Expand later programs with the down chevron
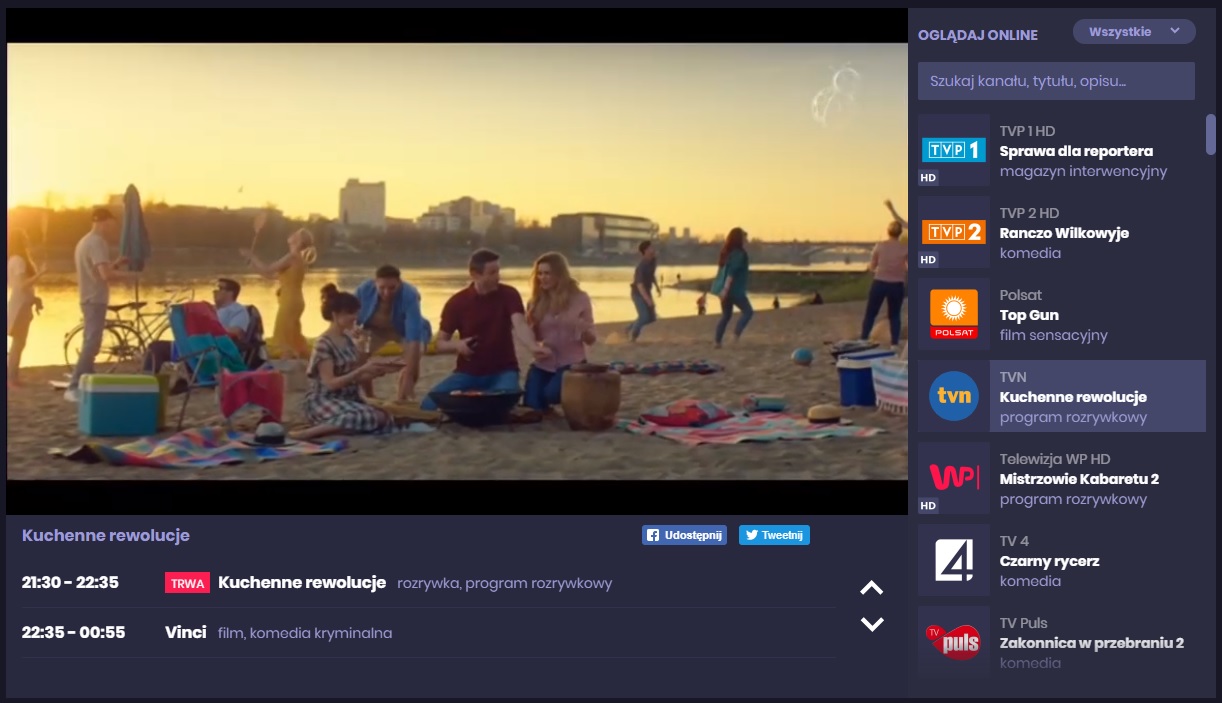 872,621
